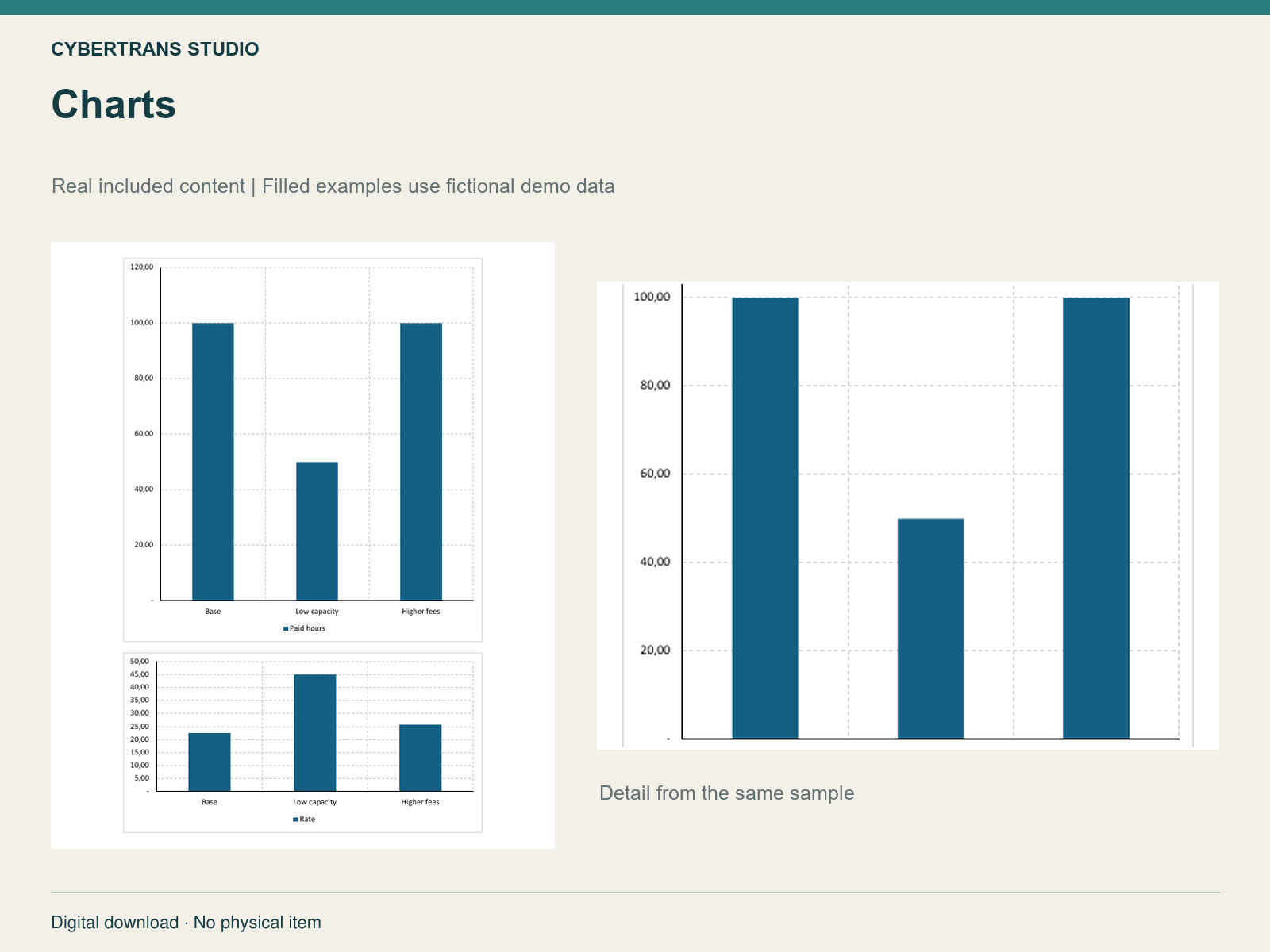Select the Higher fees bar in Paid hours chart
This screenshot has width=1270, height=952.
point(421,462)
